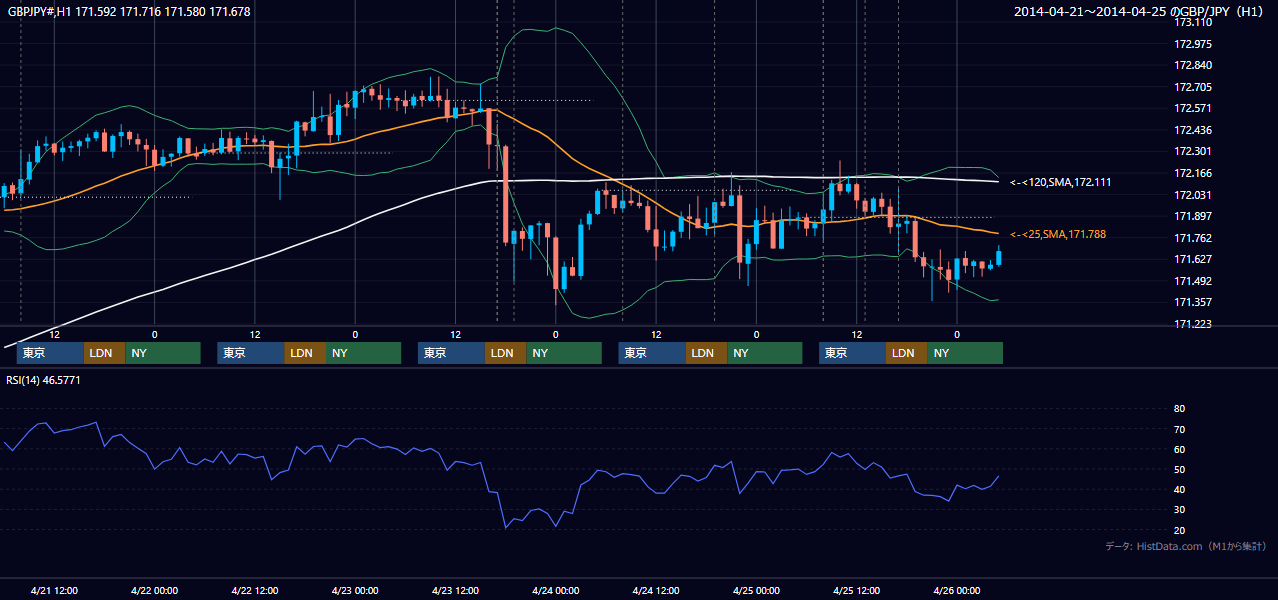
Task: Click RSI axis level 70
Action: tap(1179, 429)
